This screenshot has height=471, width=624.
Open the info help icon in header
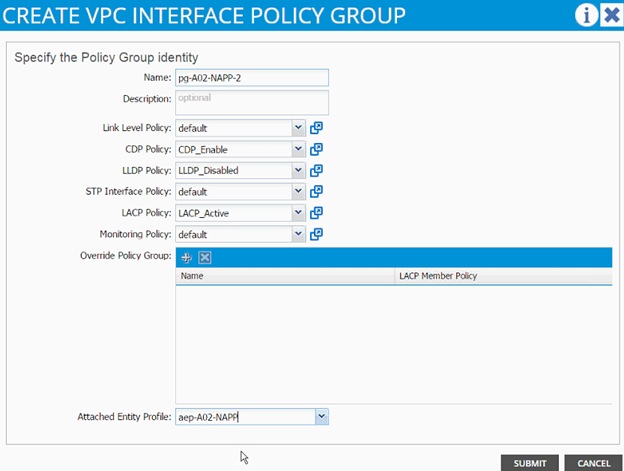[x=586, y=15]
